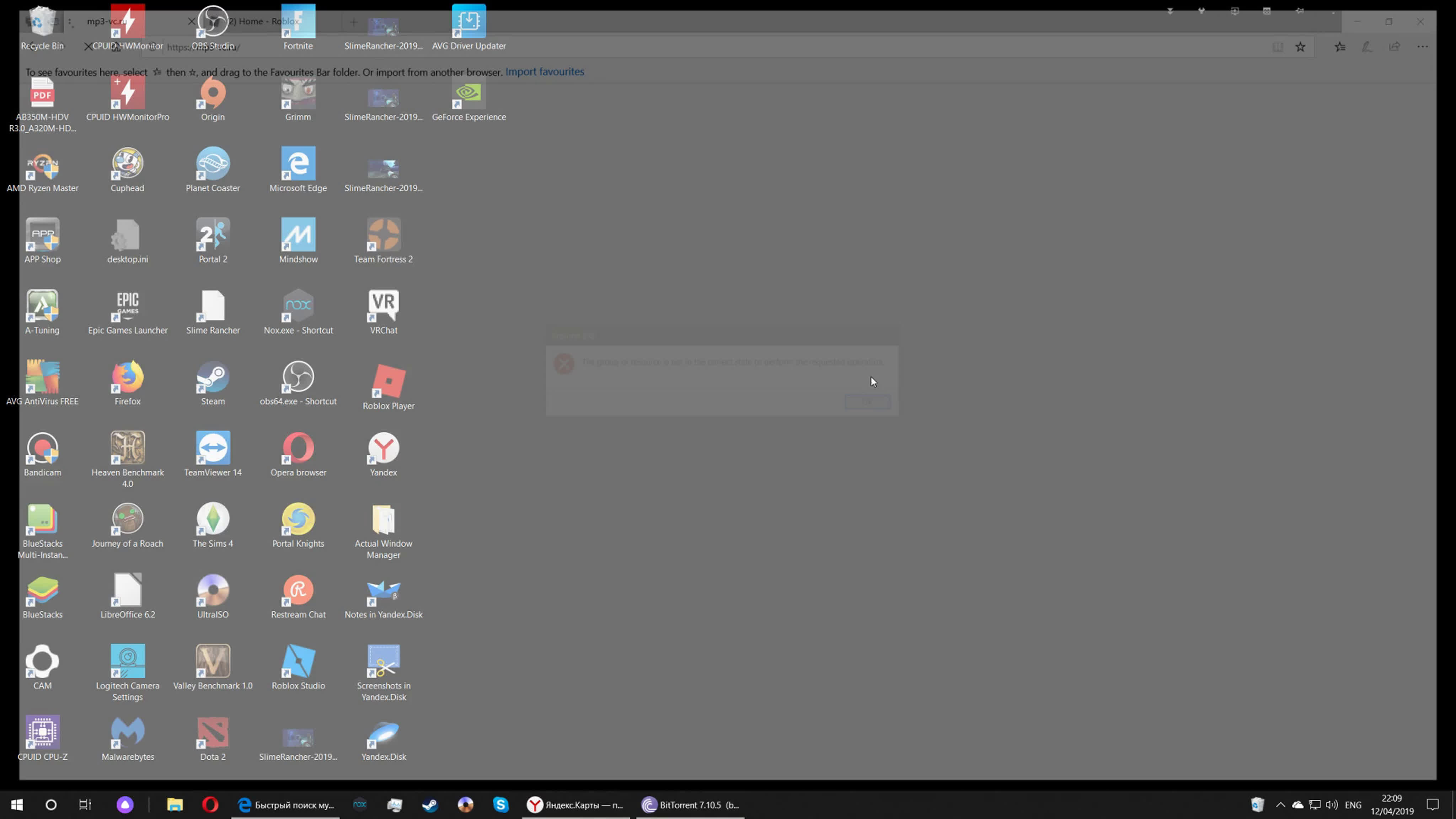The image size is (1456, 819).
Task: Open the Yandex browser desktop shortcut
Action: (383, 455)
